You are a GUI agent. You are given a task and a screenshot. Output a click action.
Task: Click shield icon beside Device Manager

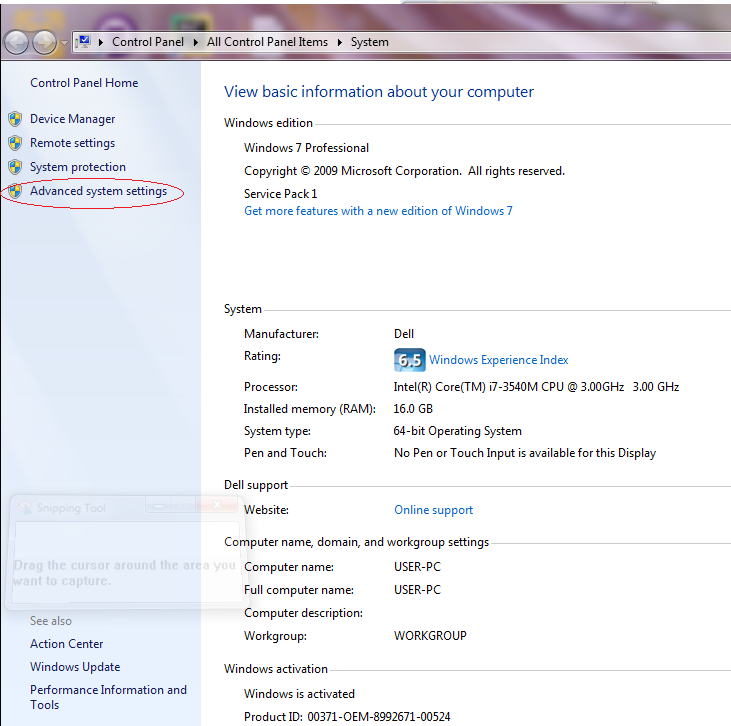coord(15,119)
